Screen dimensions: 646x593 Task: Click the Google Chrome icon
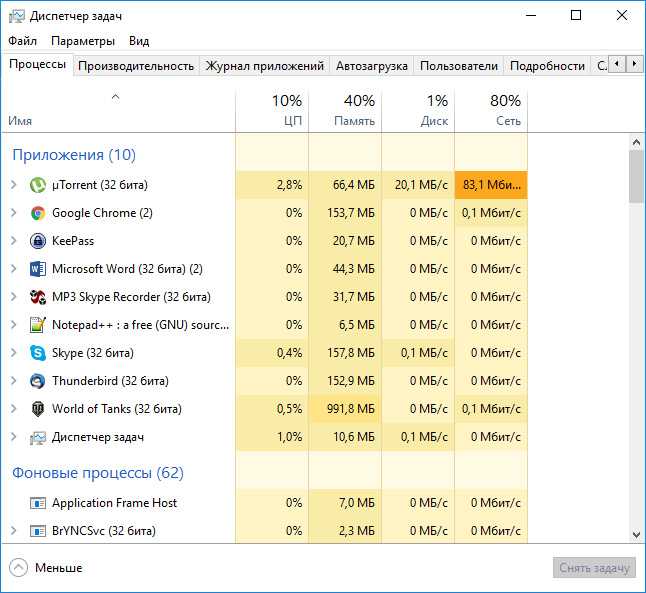(38, 213)
